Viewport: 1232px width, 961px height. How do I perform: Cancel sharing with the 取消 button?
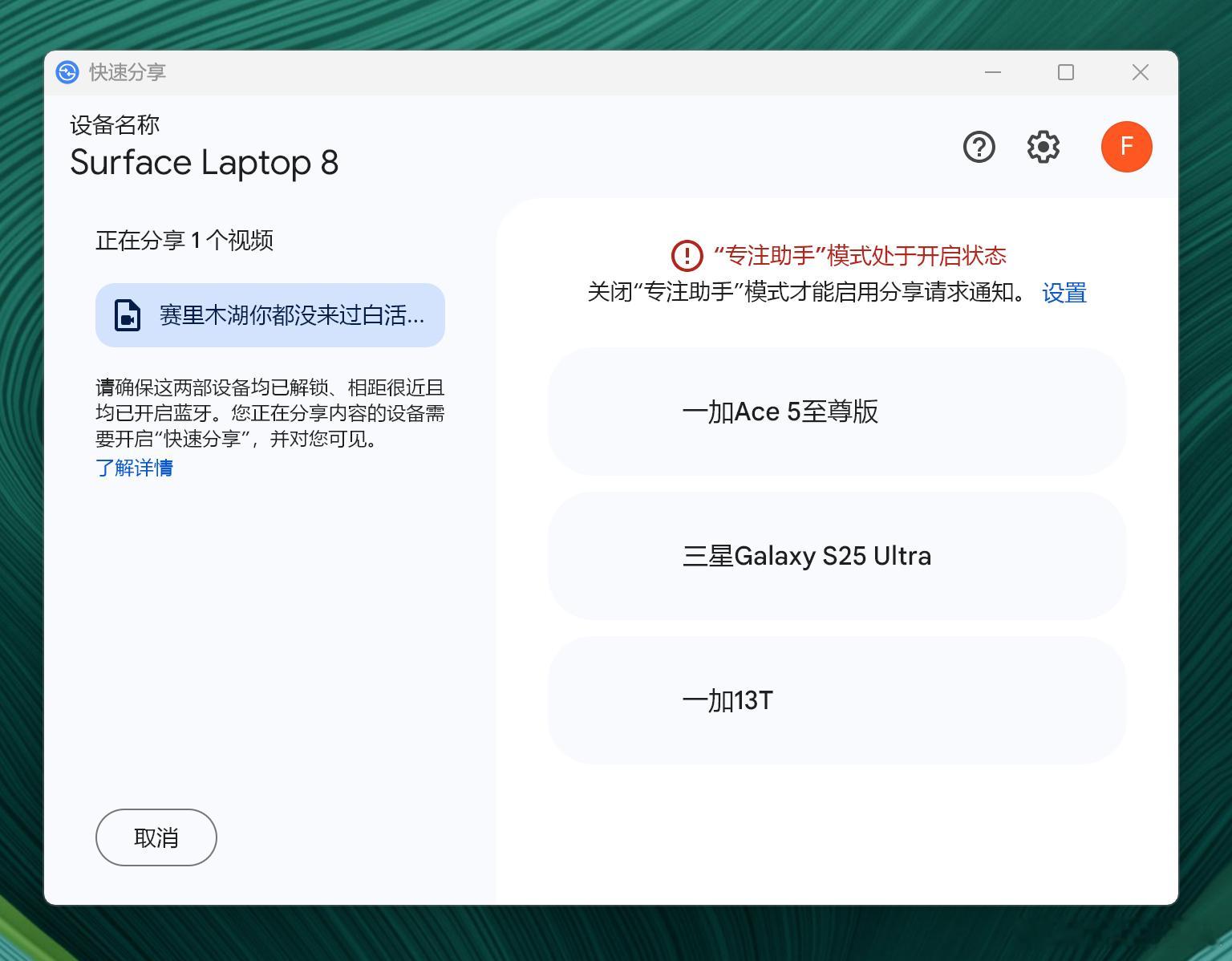click(x=156, y=837)
